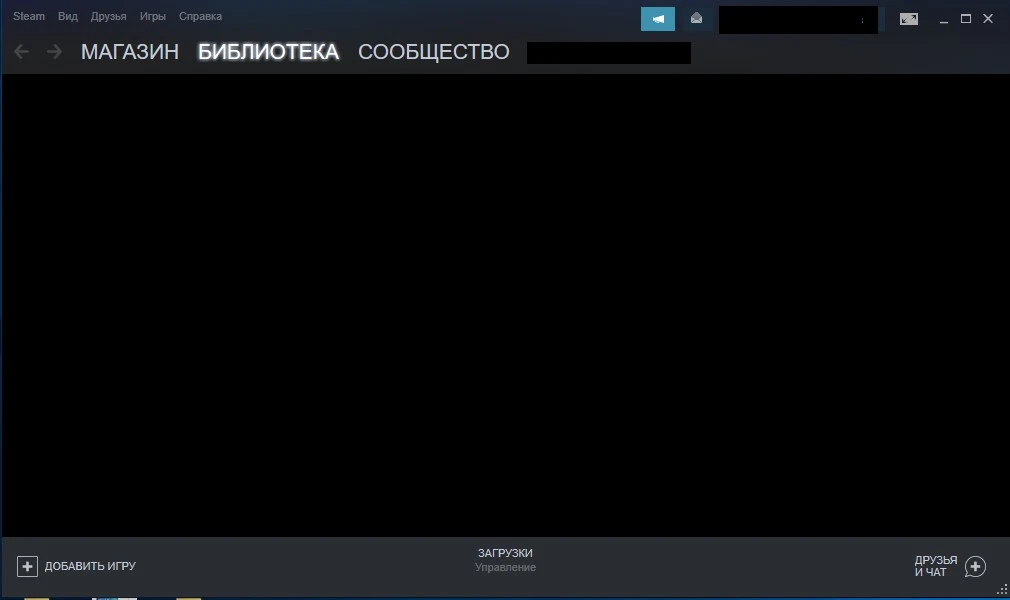Open the Друзья menu
Image resolution: width=1010 pixels, height=600 pixels.
click(x=108, y=16)
